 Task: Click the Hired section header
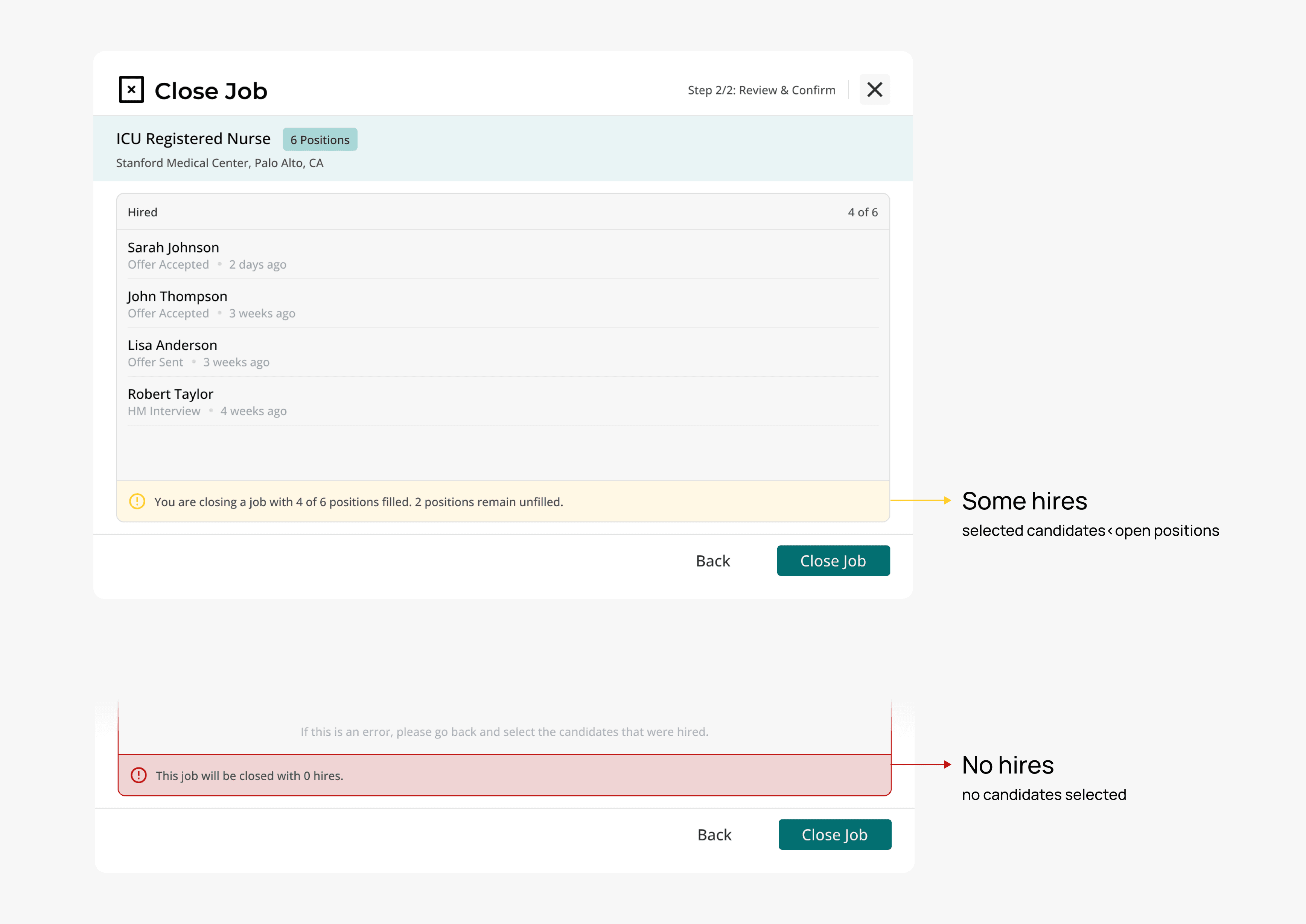pyautogui.click(x=143, y=212)
